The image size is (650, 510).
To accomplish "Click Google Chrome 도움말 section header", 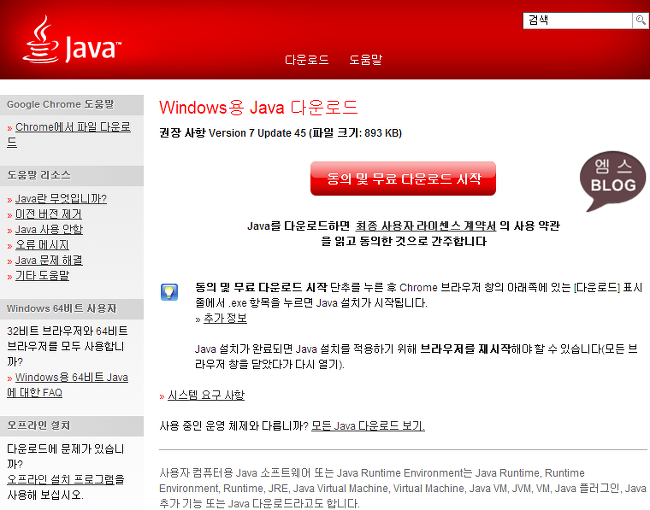I will pos(72,104).
